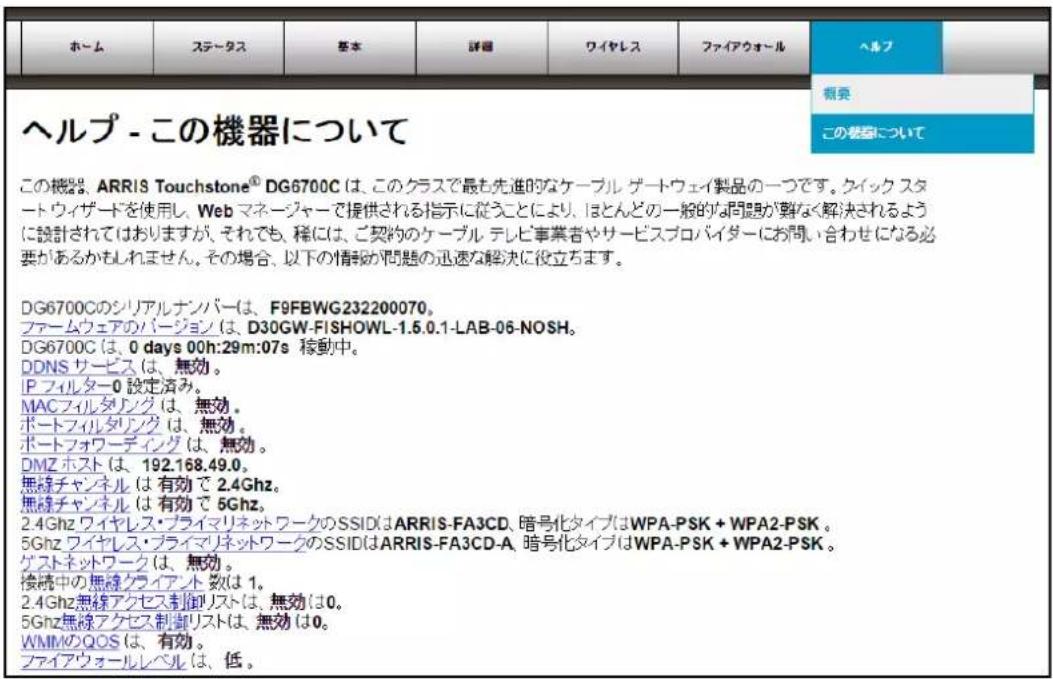Click firmware text D30GW-FISHOWL-1.5.0.1-LAB-06-NOSH

[x=410, y=328]
